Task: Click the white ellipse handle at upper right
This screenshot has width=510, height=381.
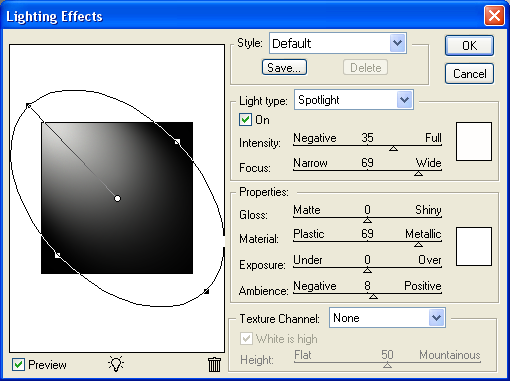Action: coord(177,142)
